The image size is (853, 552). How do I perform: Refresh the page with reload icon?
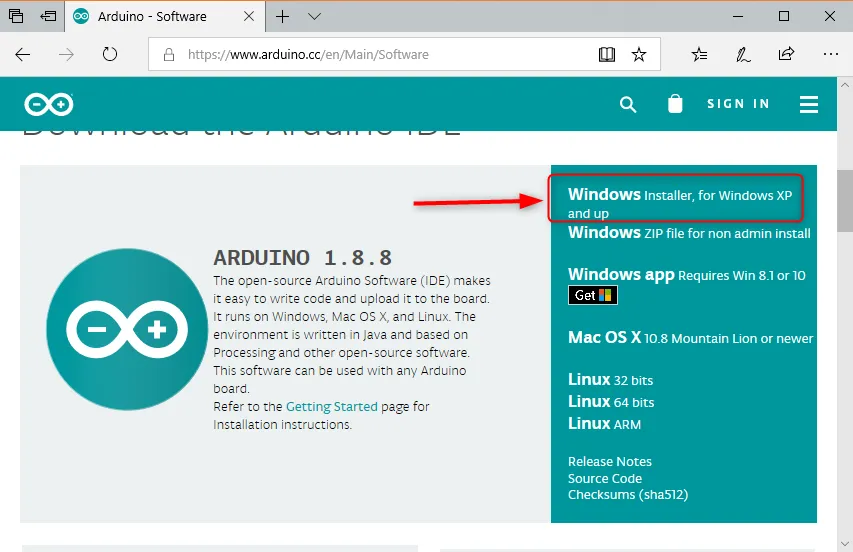point(110,54)
